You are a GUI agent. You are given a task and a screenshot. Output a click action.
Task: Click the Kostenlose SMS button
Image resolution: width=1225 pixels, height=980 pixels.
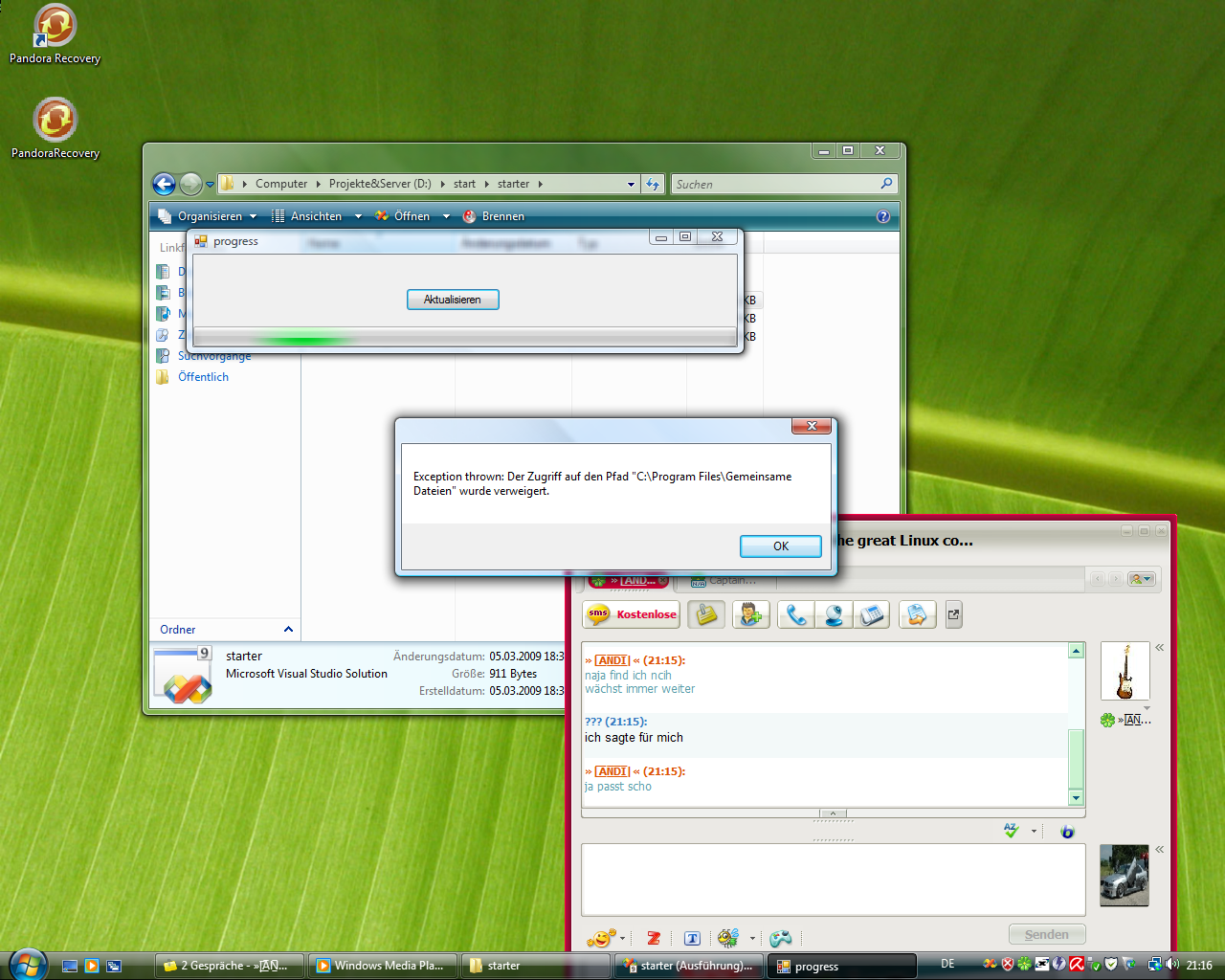[x=632, y=614]
